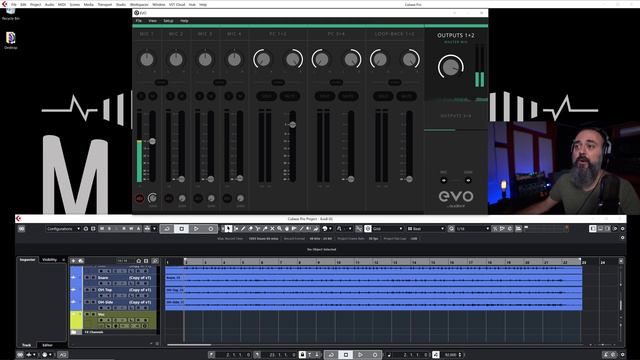Image resolution: width=640 pixels, height=360 pixels.
Task: Select the Mute X tool
Action: pyautogui.click(x=272, y=229)
